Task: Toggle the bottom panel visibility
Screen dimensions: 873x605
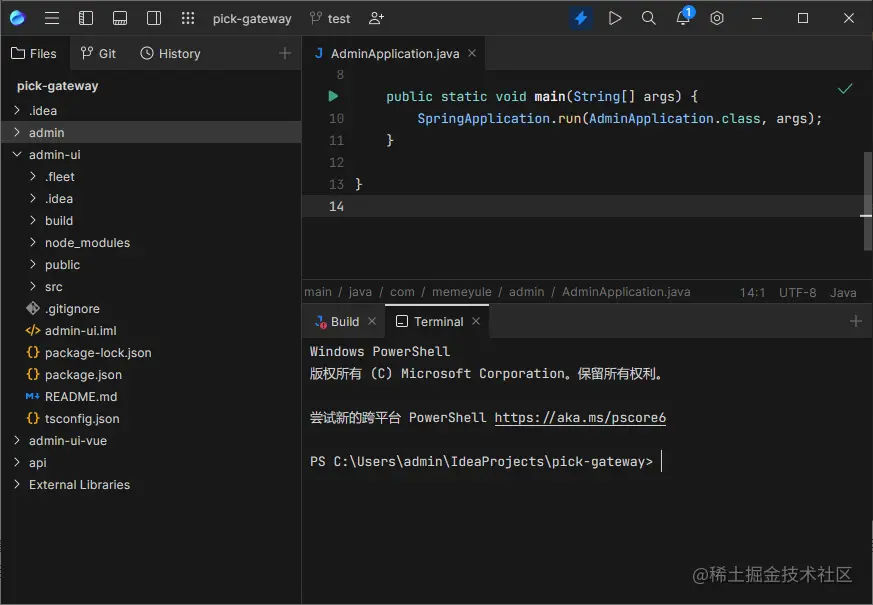Action: pos(120,18)
